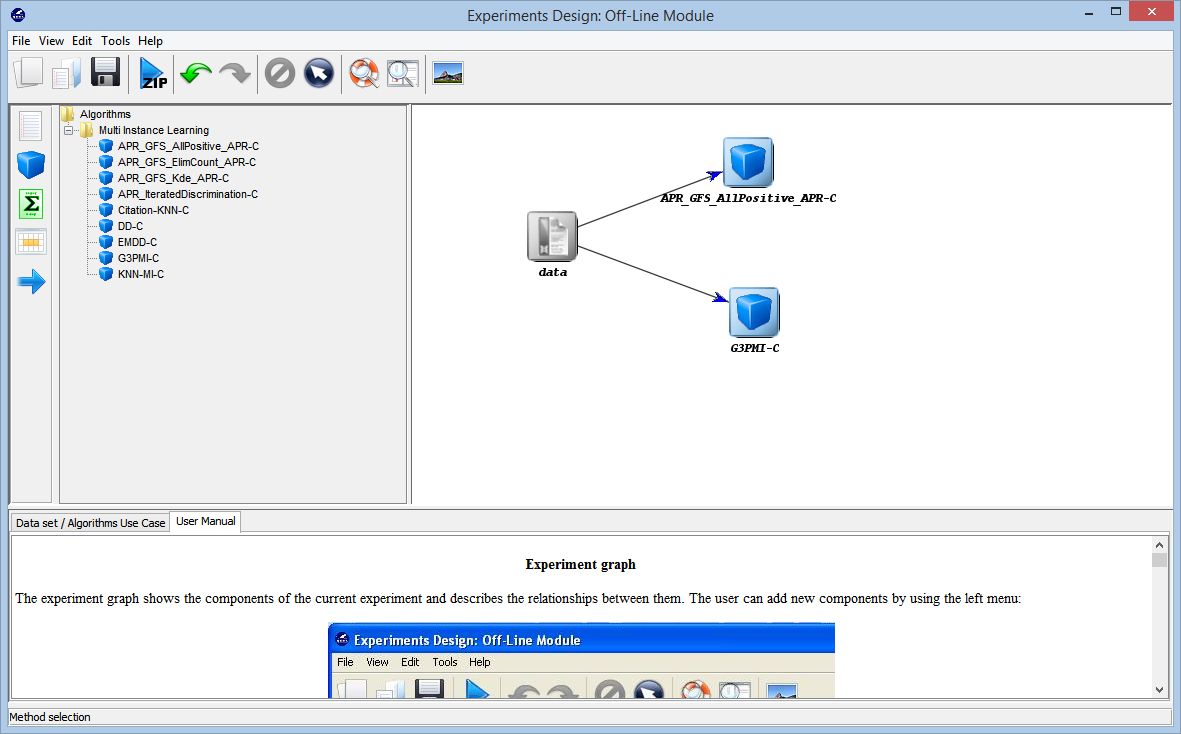Maximize the Experiments Design window
1181x734 pixels.
point(1116,12)
